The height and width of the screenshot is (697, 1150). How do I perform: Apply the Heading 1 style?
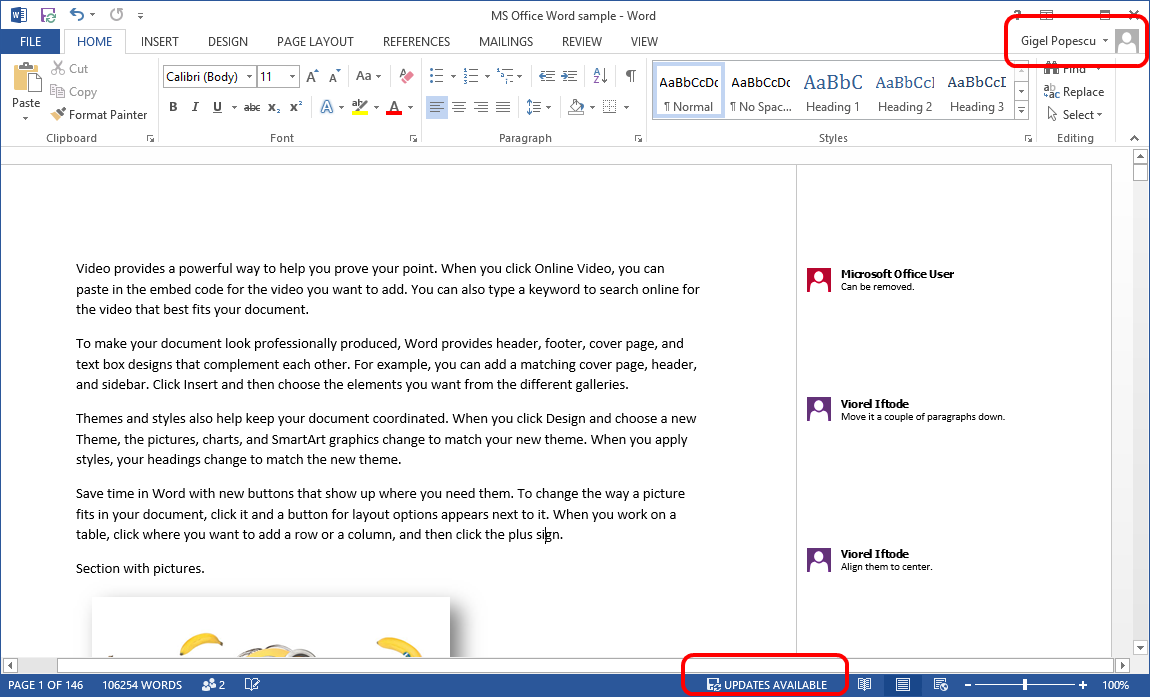click(832, 92)
